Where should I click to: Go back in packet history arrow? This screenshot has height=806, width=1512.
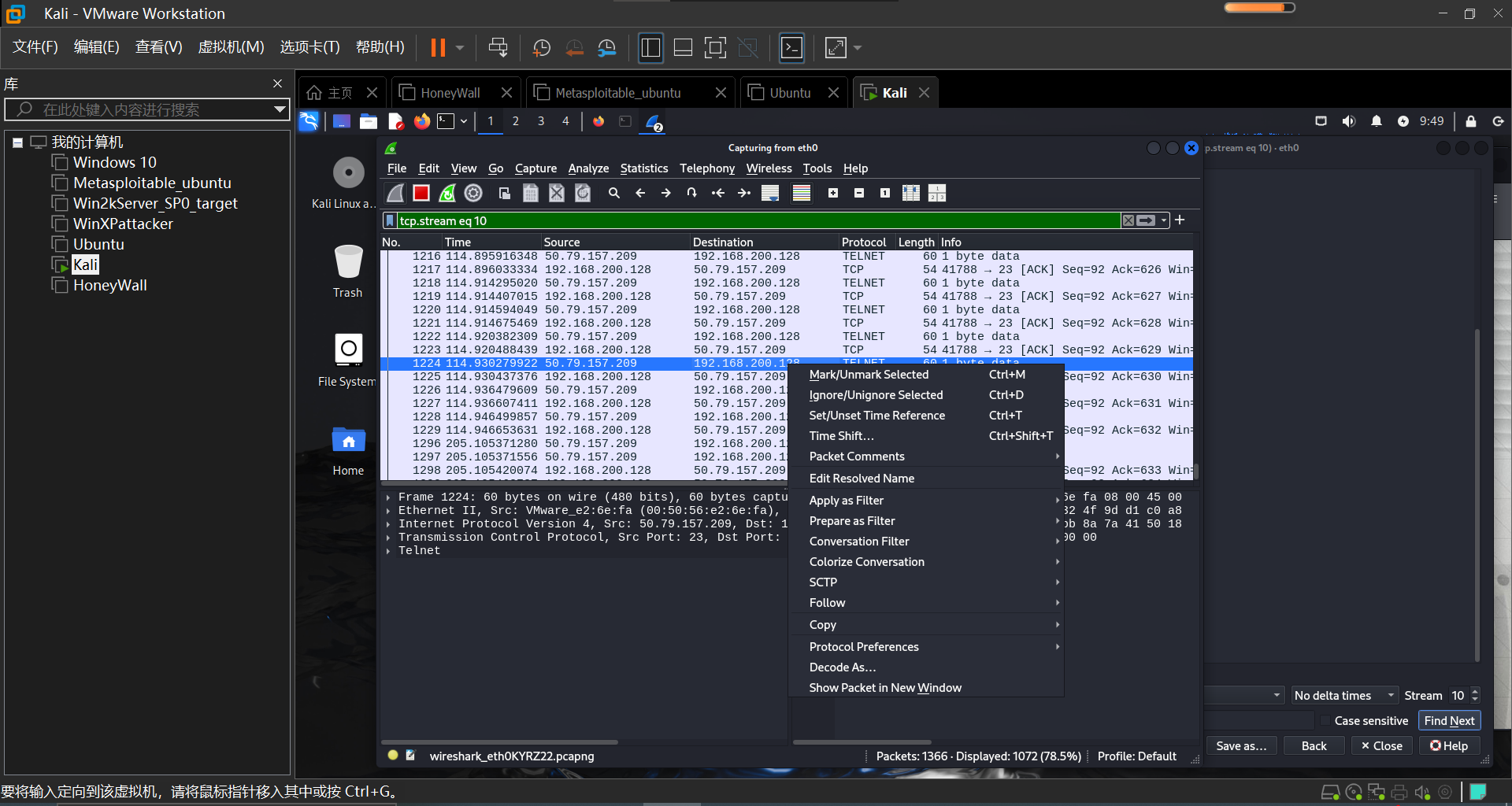[640, 193]
